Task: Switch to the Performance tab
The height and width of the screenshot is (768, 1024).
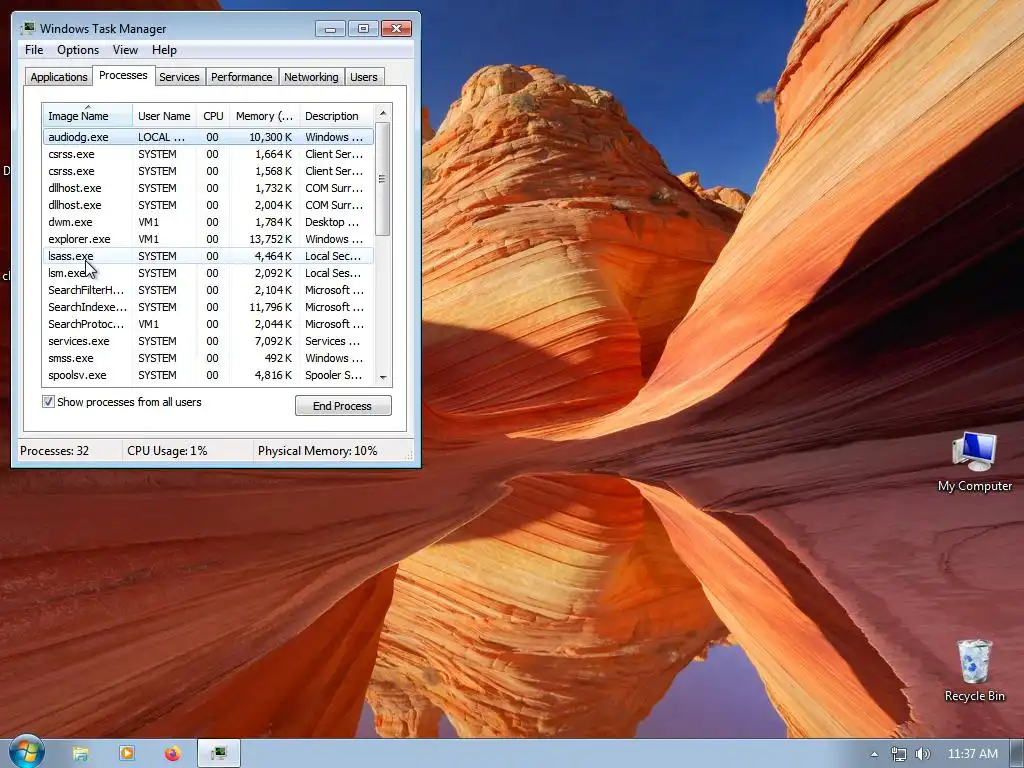Action: click(241, 76)
